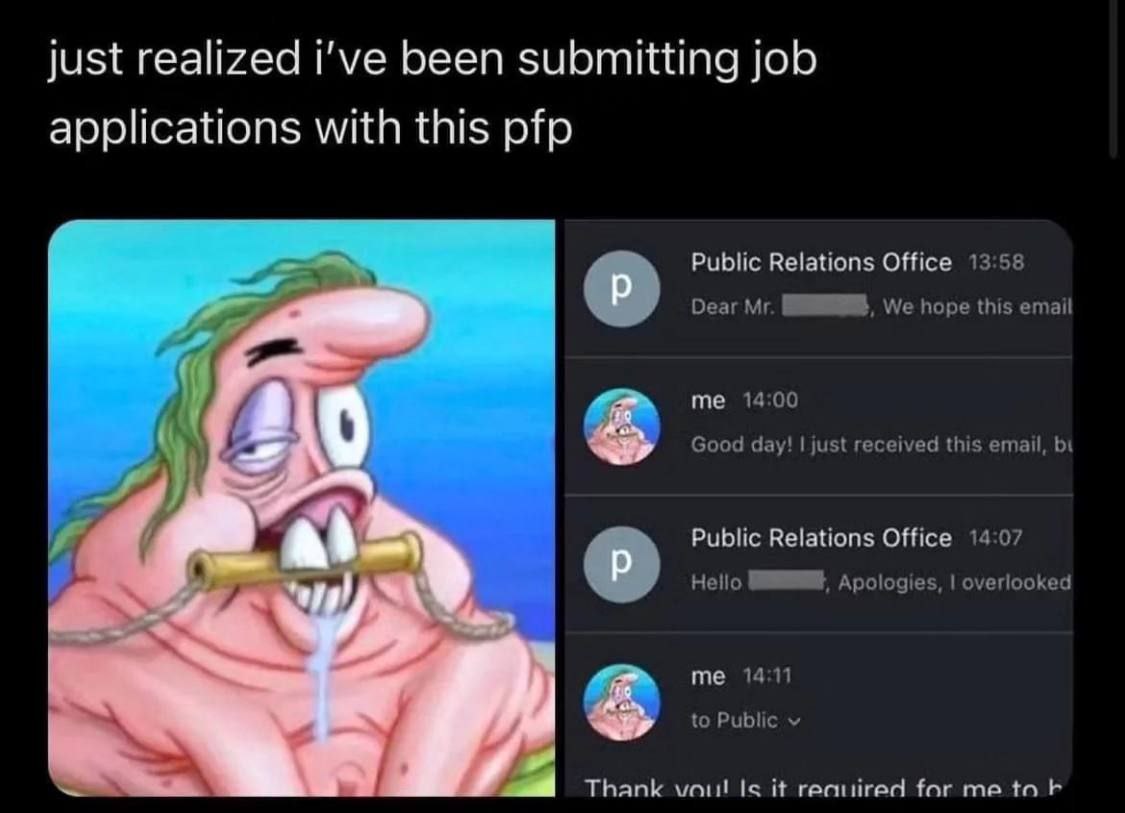Click the 13:58 timestamp
The width and height of the screenshot is (1125, 813).
point(996,263)
